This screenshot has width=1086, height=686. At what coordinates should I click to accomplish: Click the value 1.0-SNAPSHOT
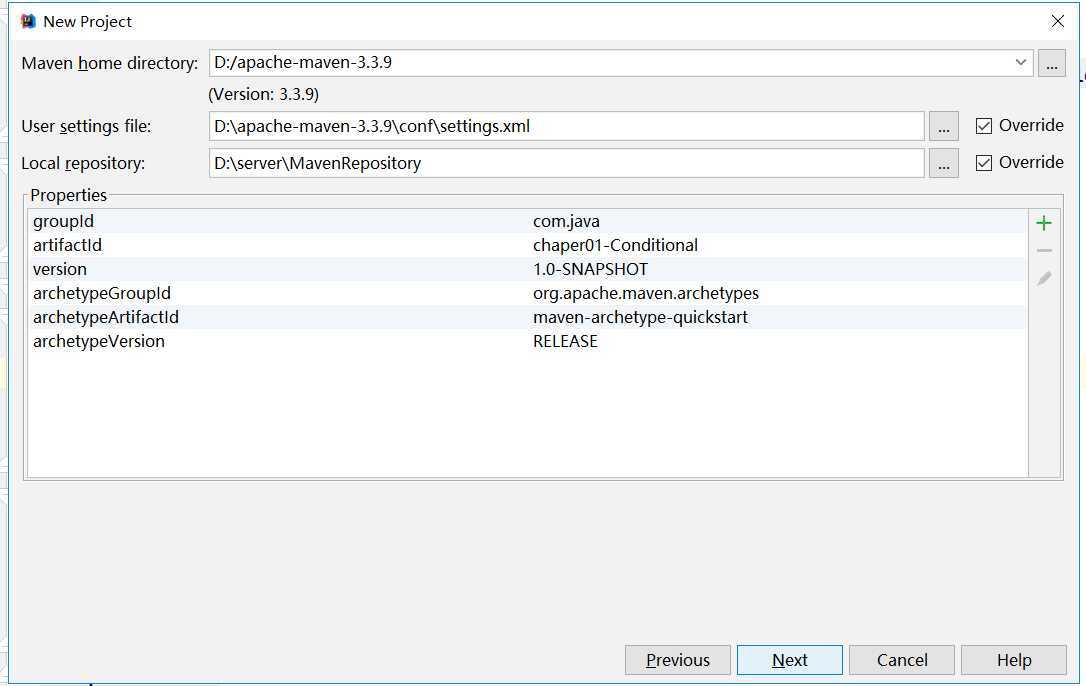pos(591,270)
